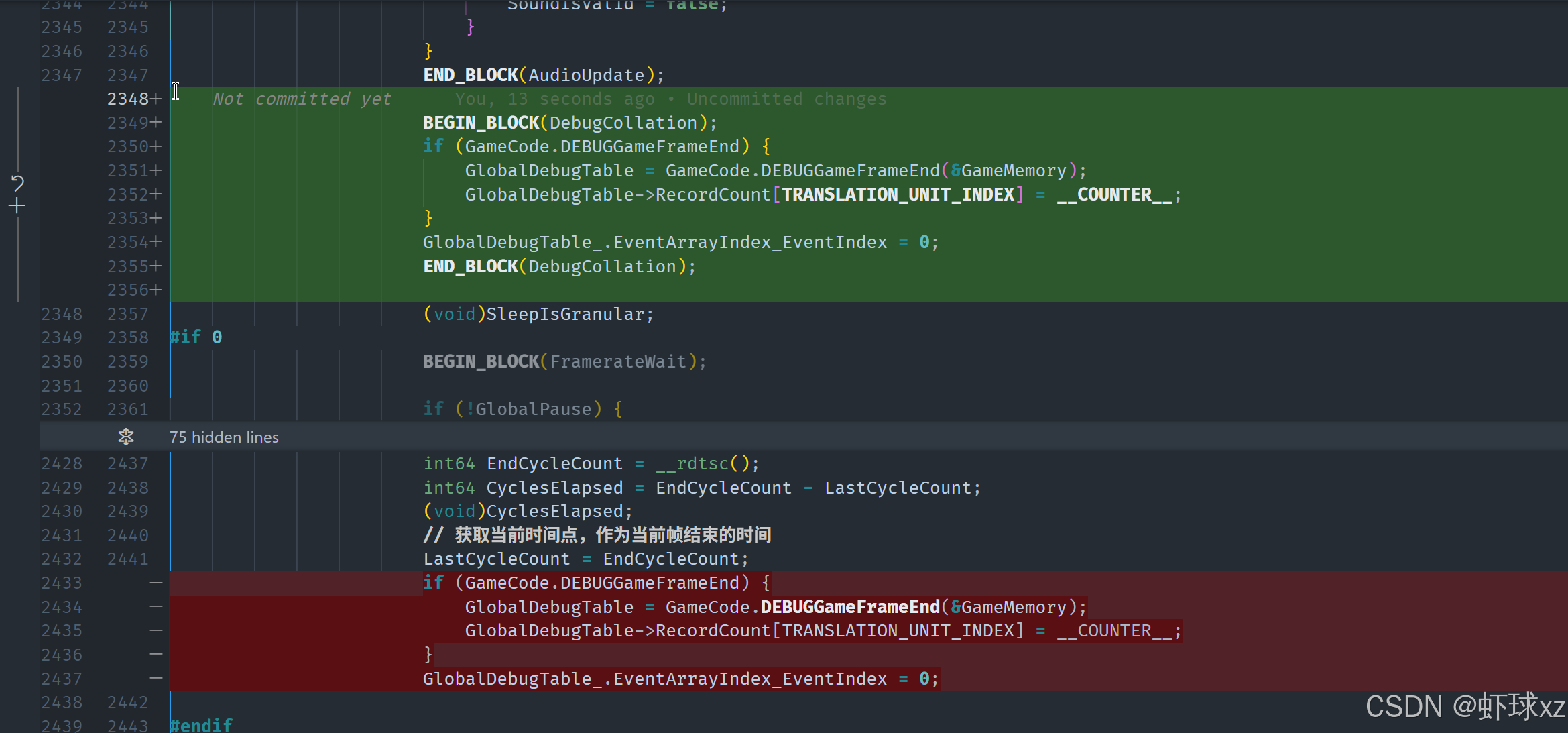Click the '#if 0' preprocessor directive
The height and width of the screenshot is (733, 1568).
[196, 337]
